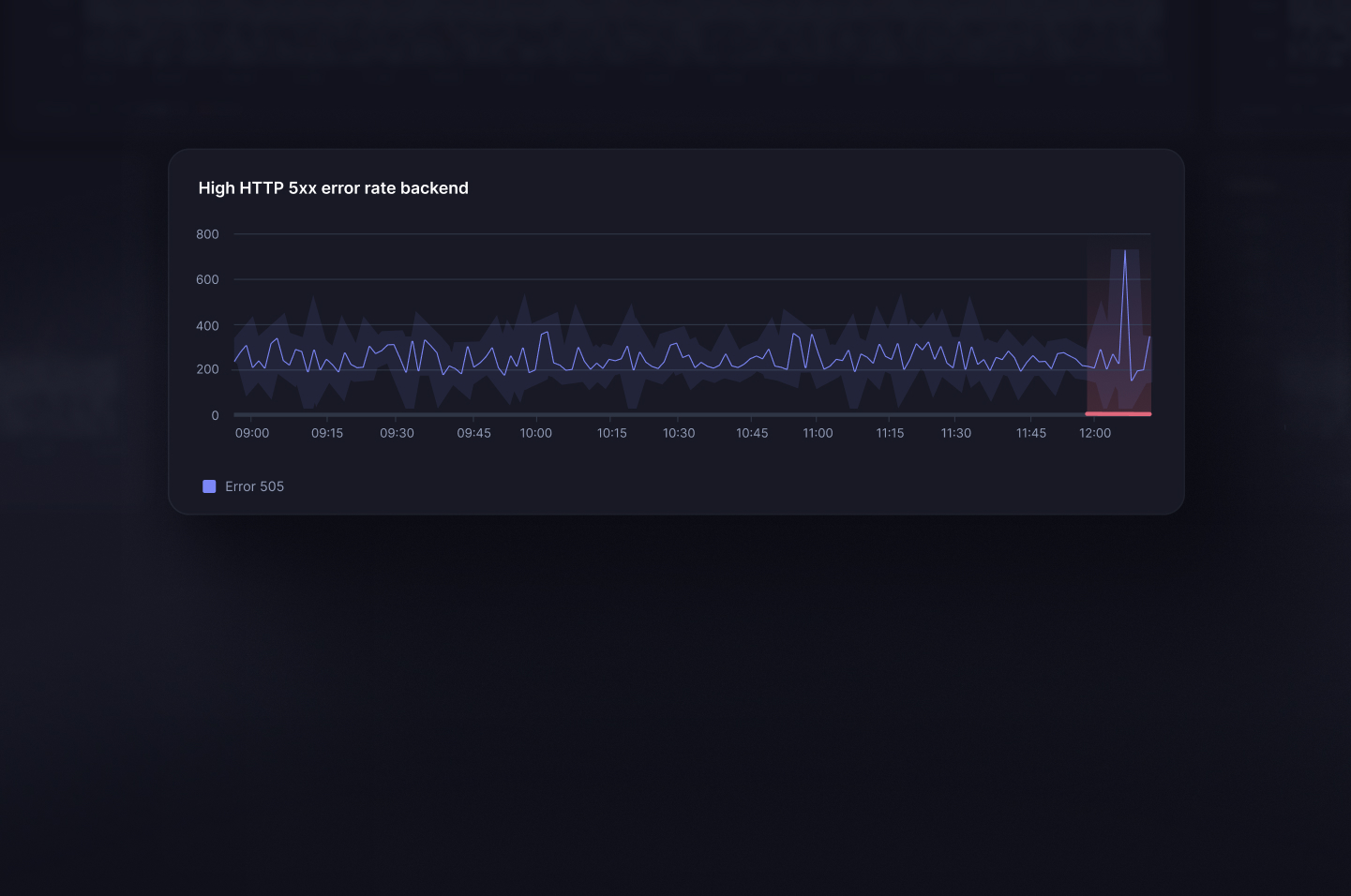Click the 11:00 time marker
Image resolution: width=1351 pixels, height=896 pixels.
tap(818, 433)
